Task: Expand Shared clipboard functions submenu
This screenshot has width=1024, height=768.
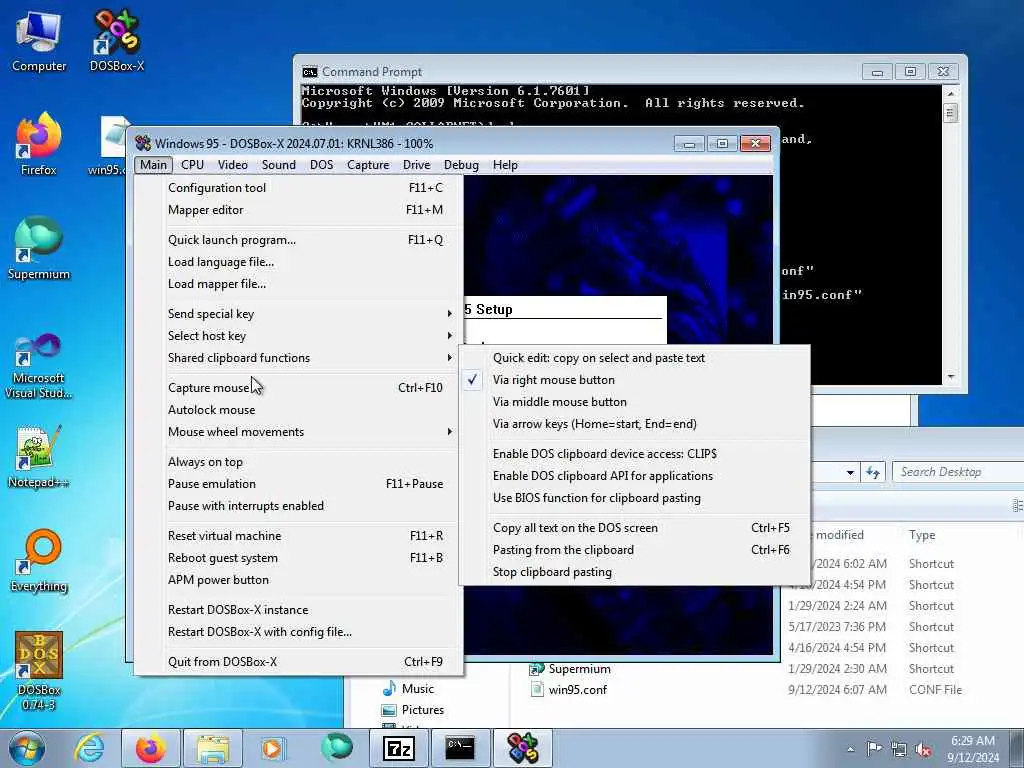Action: coord(298,359)
